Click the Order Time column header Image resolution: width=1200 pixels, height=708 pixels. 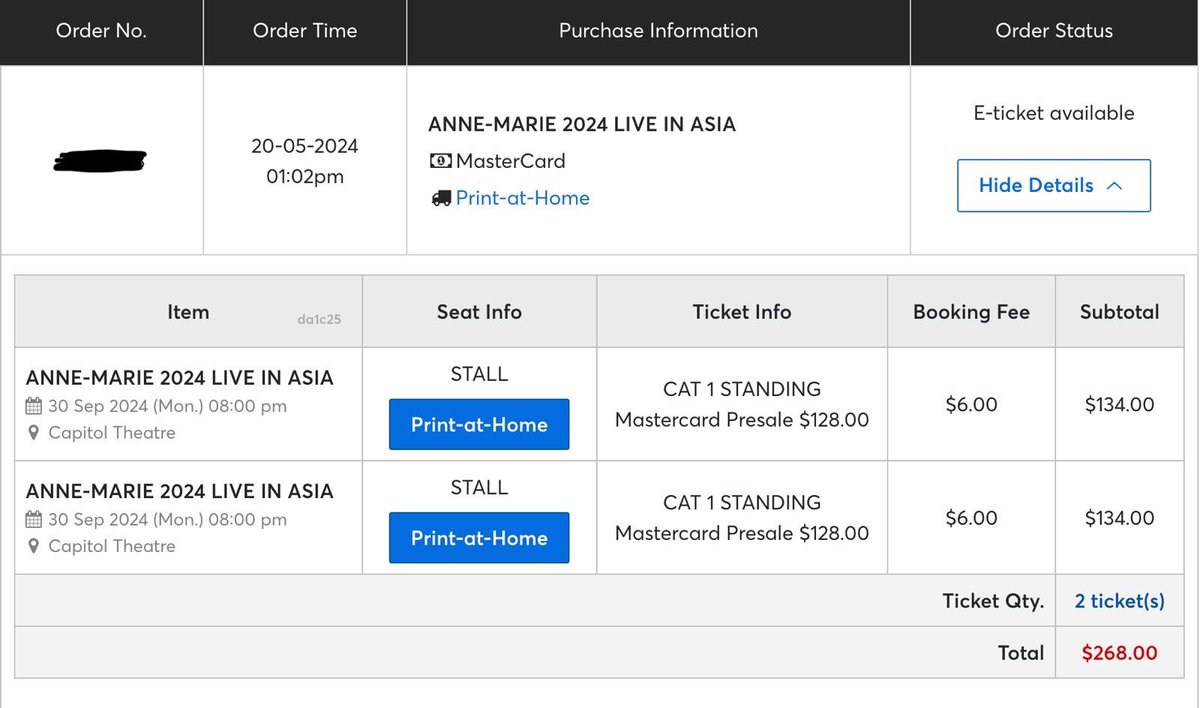click(305, 31)
